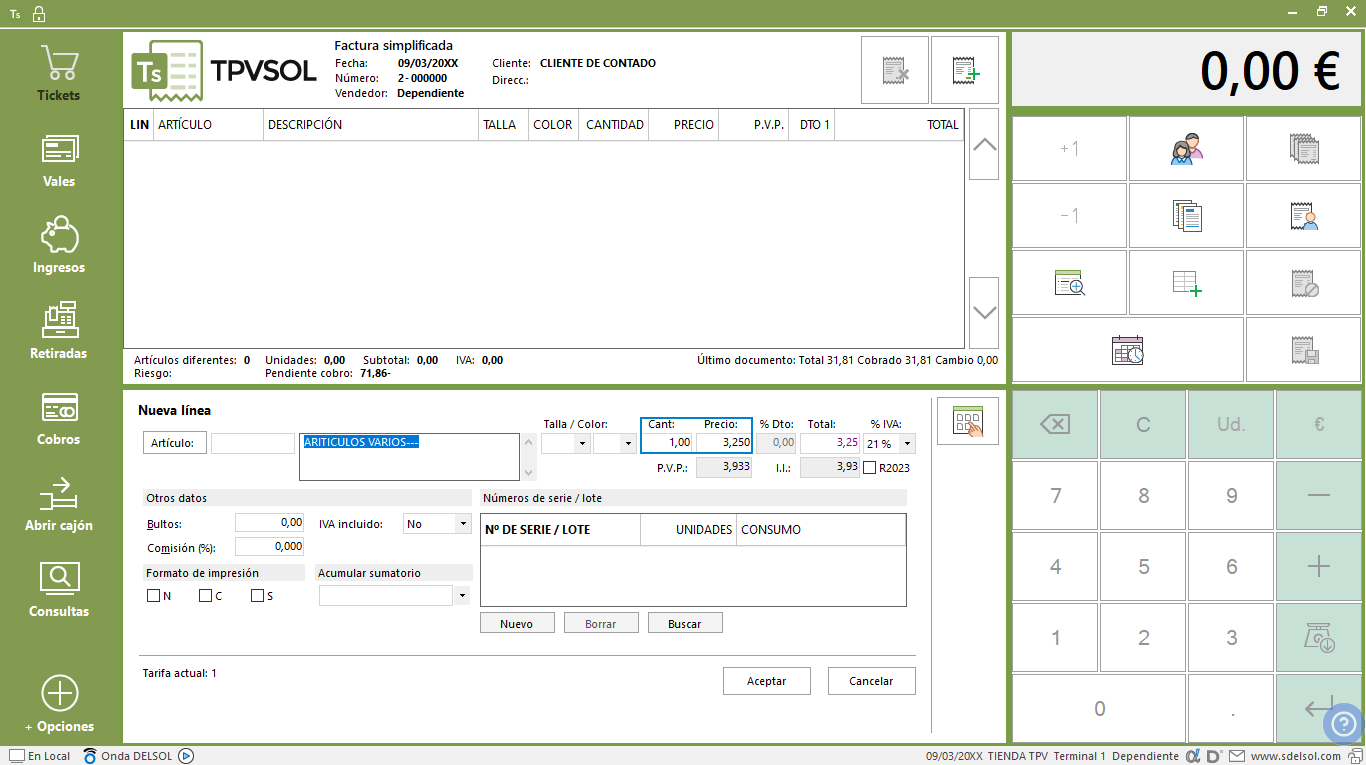Click the new ticket icon with plus
The height and width of the screenshot is (765, 1366).
point(965,70)
